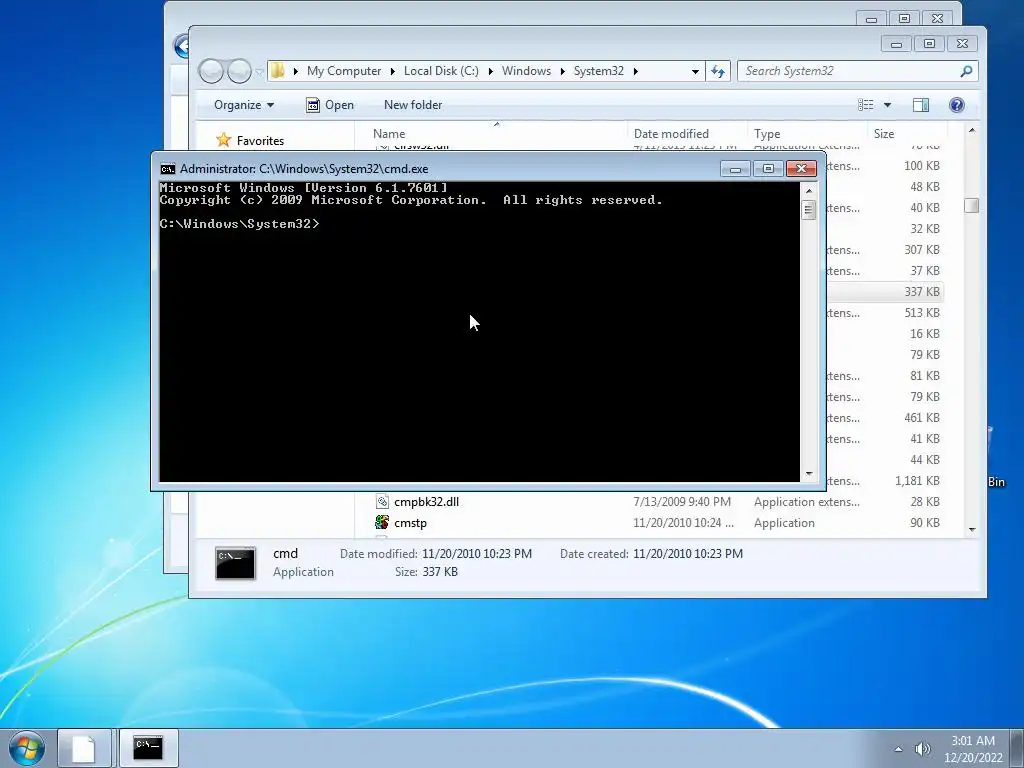Minimize the System32 Explorer window
Image resolution: width=1024 pixels, height=768 pixels.
coord(896,44)
